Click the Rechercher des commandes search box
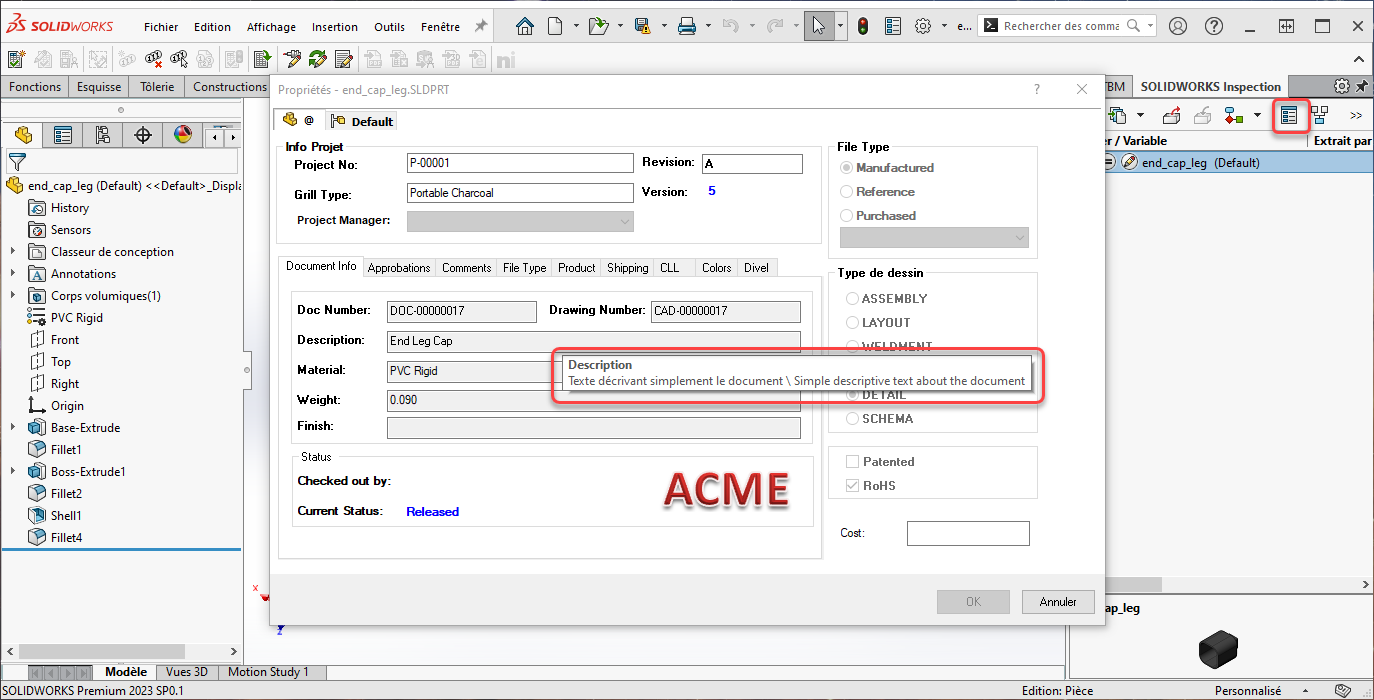The image size is (1374, 700). coord(1068,26)
